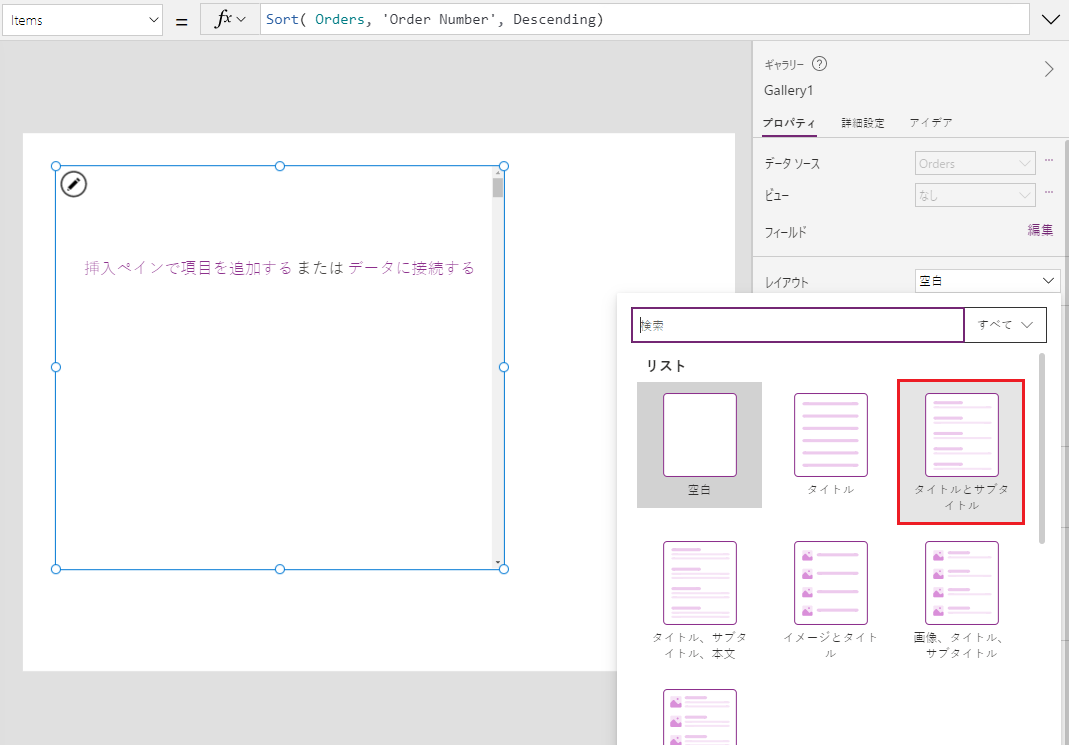Click the layout 検索 search field
Image resolution: width=1069 pixels, height=745 pixels.
pyautogui.click(x=798, y=325)
